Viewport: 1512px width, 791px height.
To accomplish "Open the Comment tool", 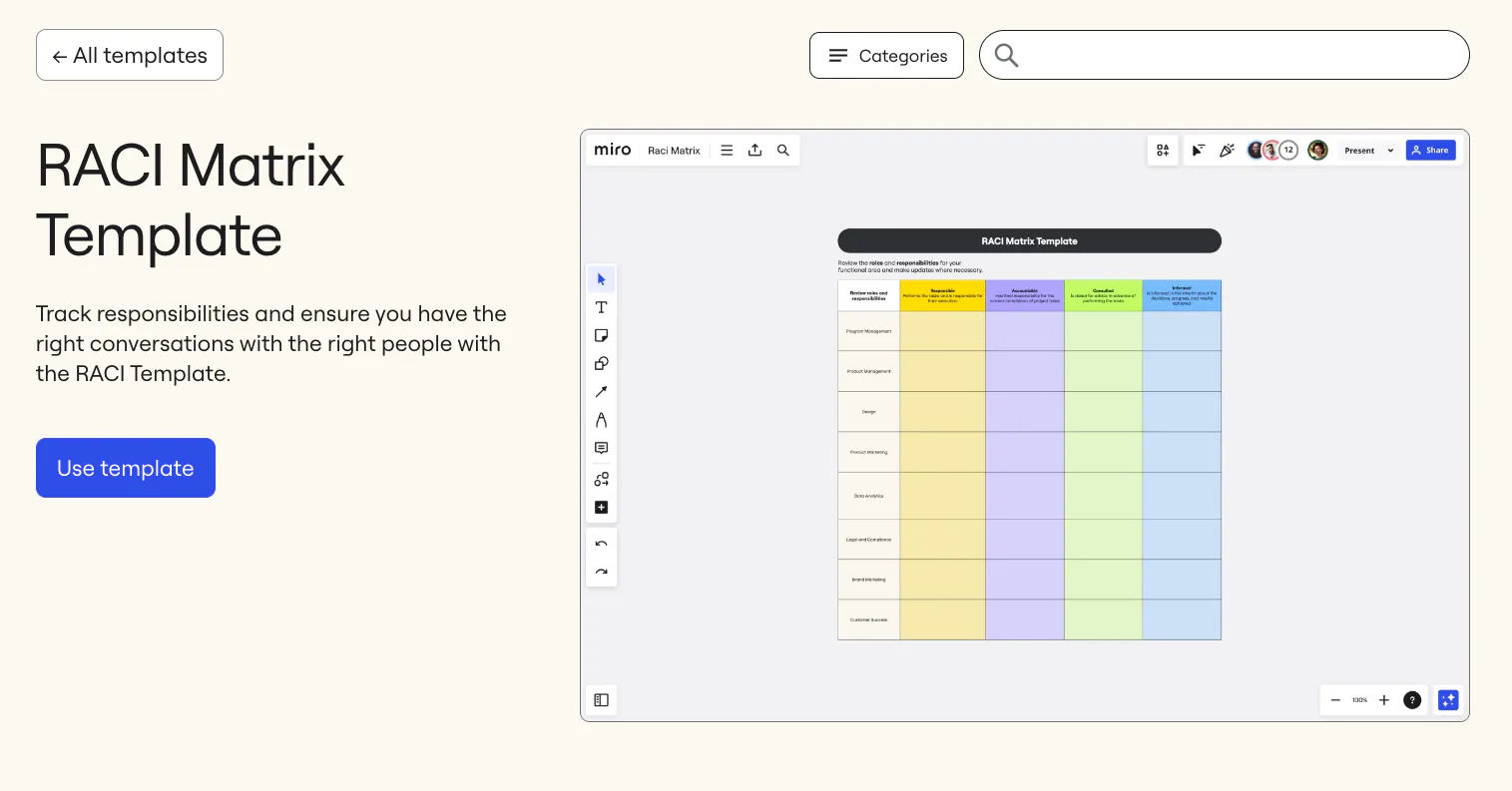I will [601, 449].
